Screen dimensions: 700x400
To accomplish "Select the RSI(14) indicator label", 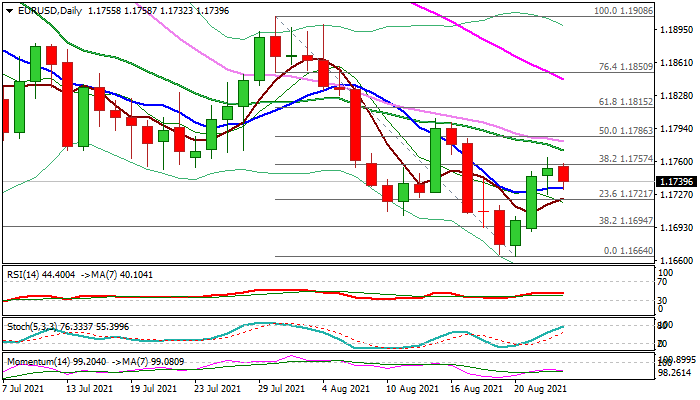I will pos(30,271).
